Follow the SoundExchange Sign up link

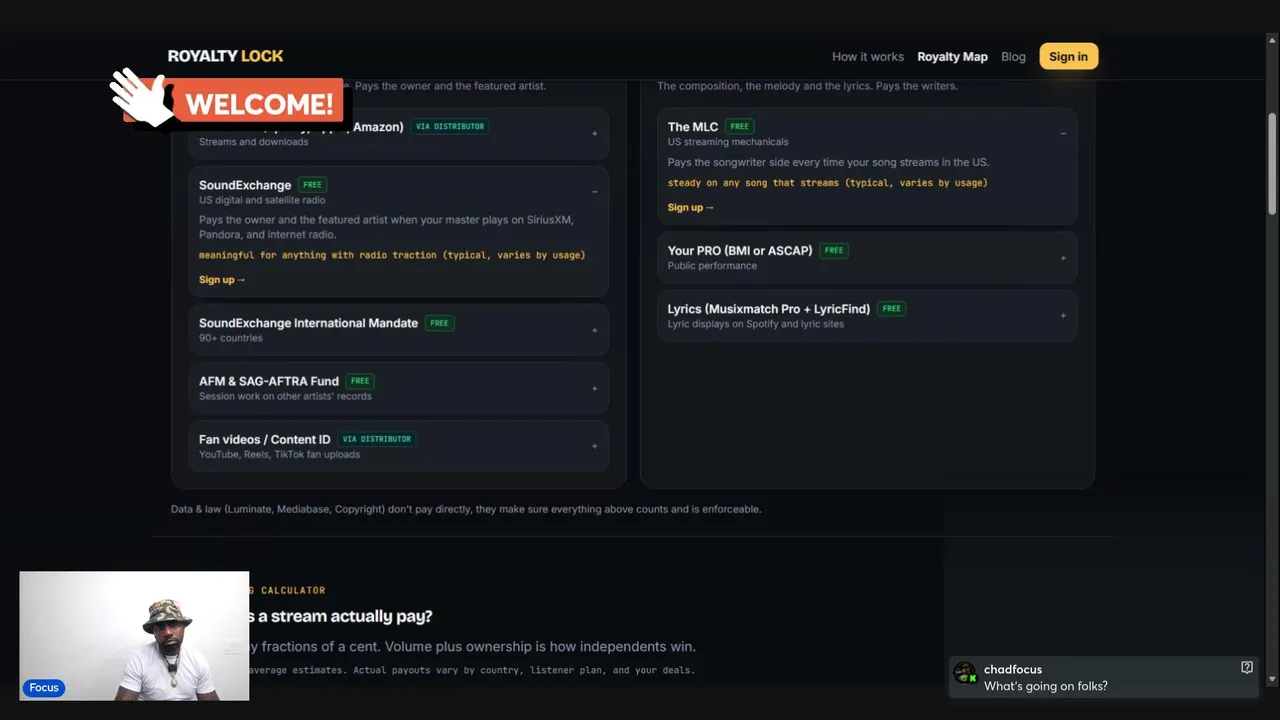pos(222,280)
